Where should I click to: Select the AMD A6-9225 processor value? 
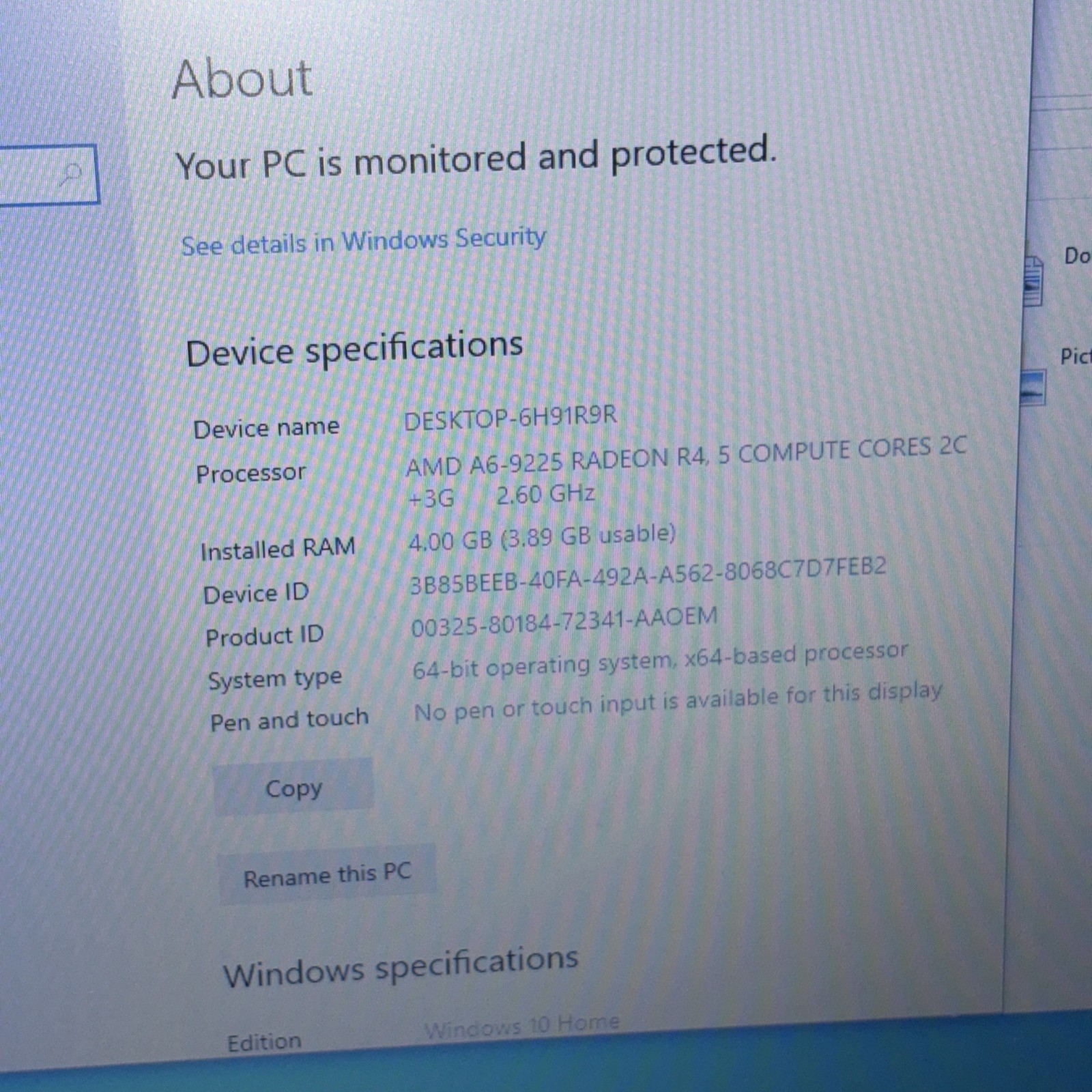685,473
